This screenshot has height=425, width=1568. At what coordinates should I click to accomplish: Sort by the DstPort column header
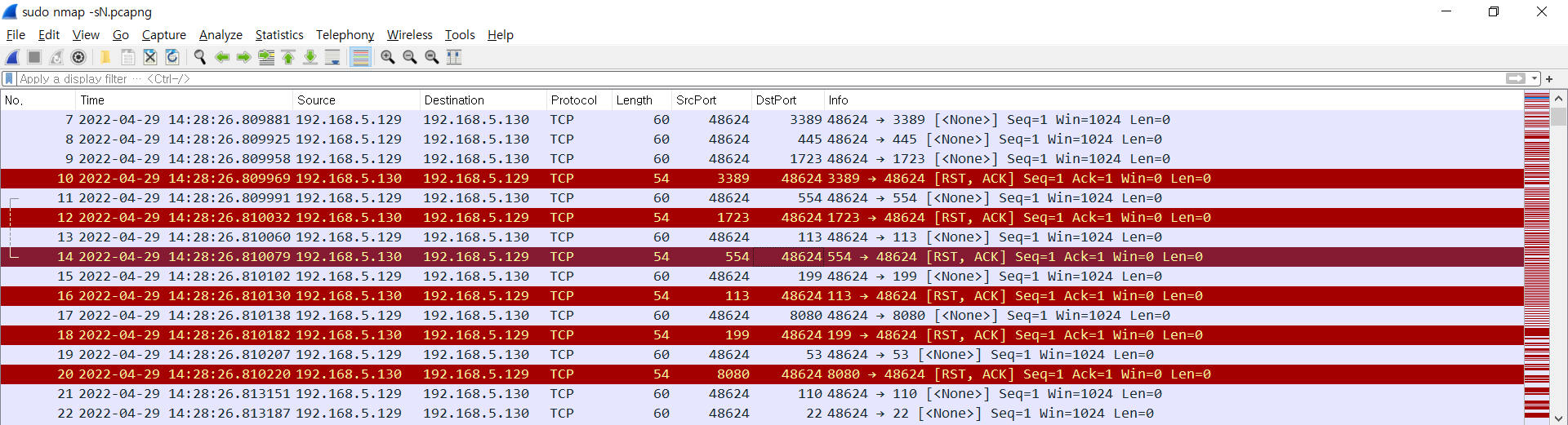787,100
